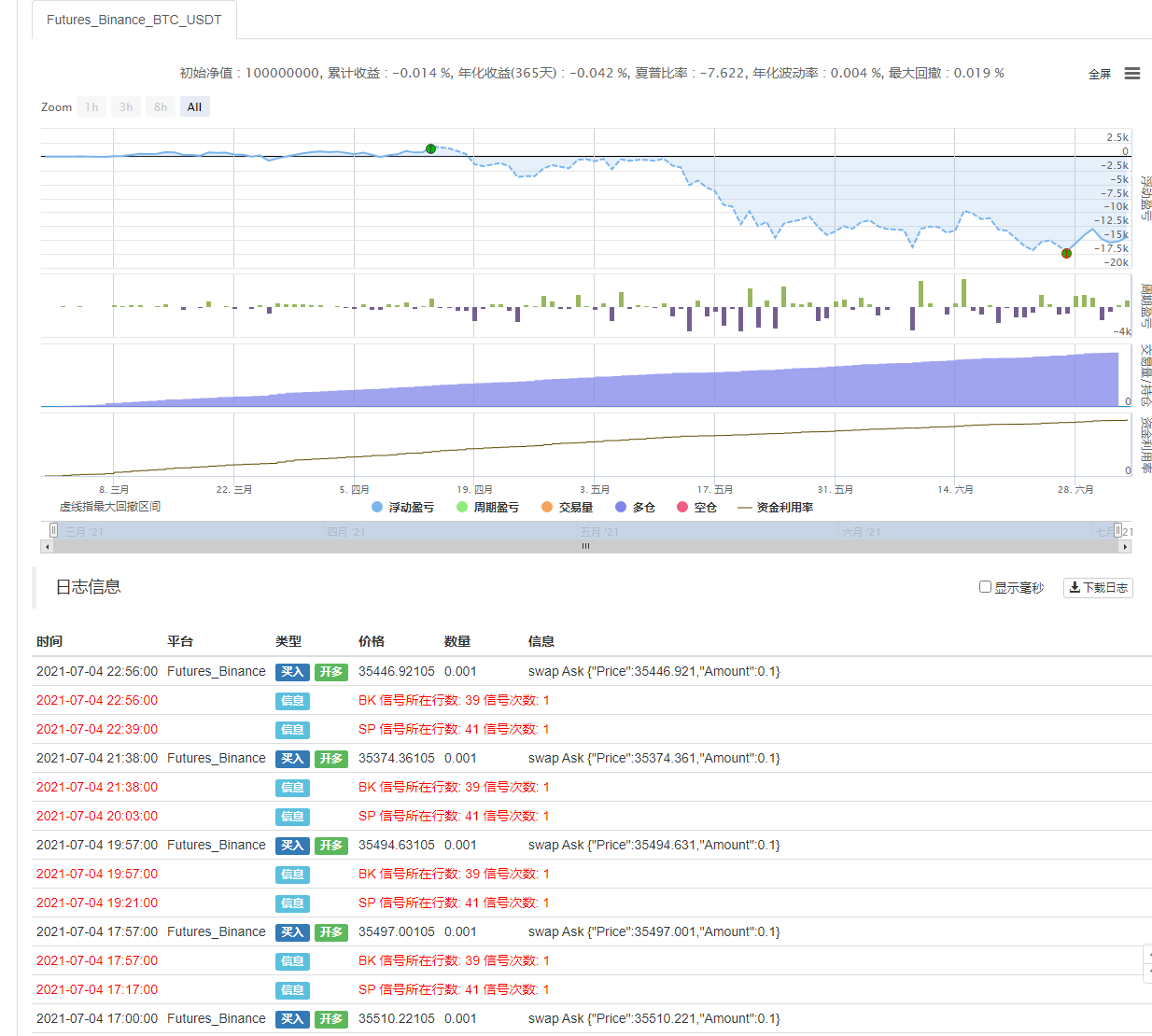Toggle 交易量 series in legend
This screenshot has width=1152, height=1036.
point(567,508)
